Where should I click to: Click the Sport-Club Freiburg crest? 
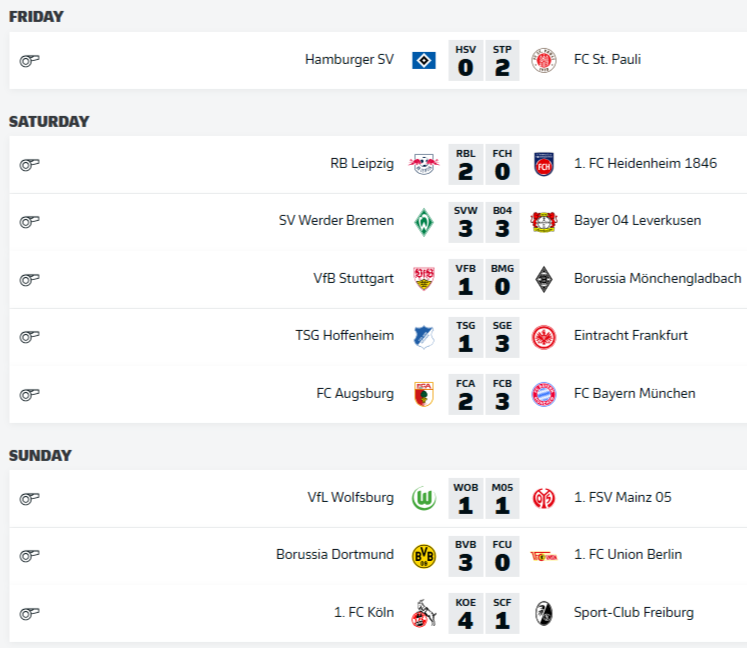[x=543, y=613]
